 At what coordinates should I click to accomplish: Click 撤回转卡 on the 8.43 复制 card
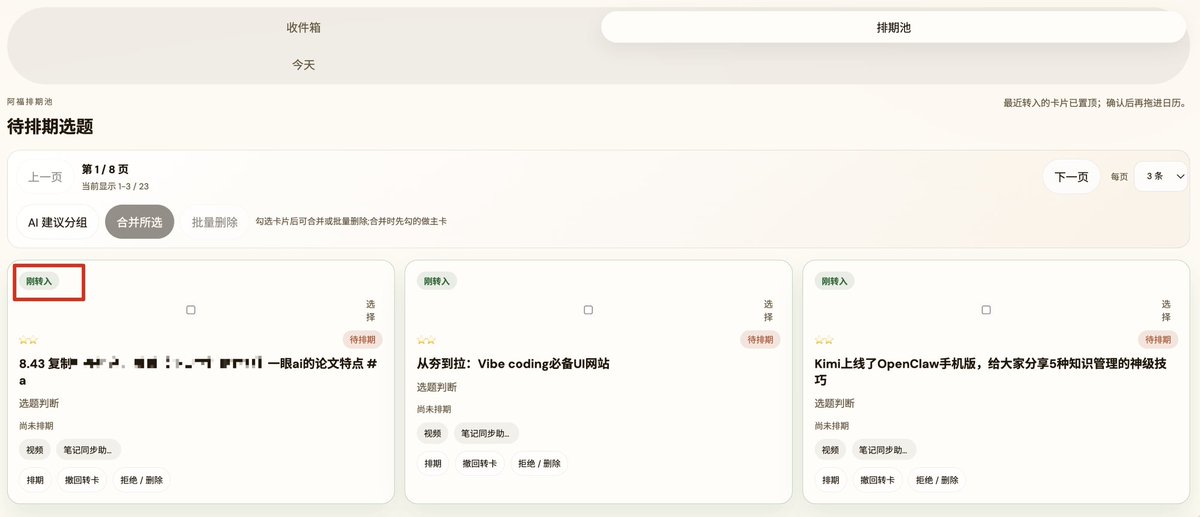point(82,480)
